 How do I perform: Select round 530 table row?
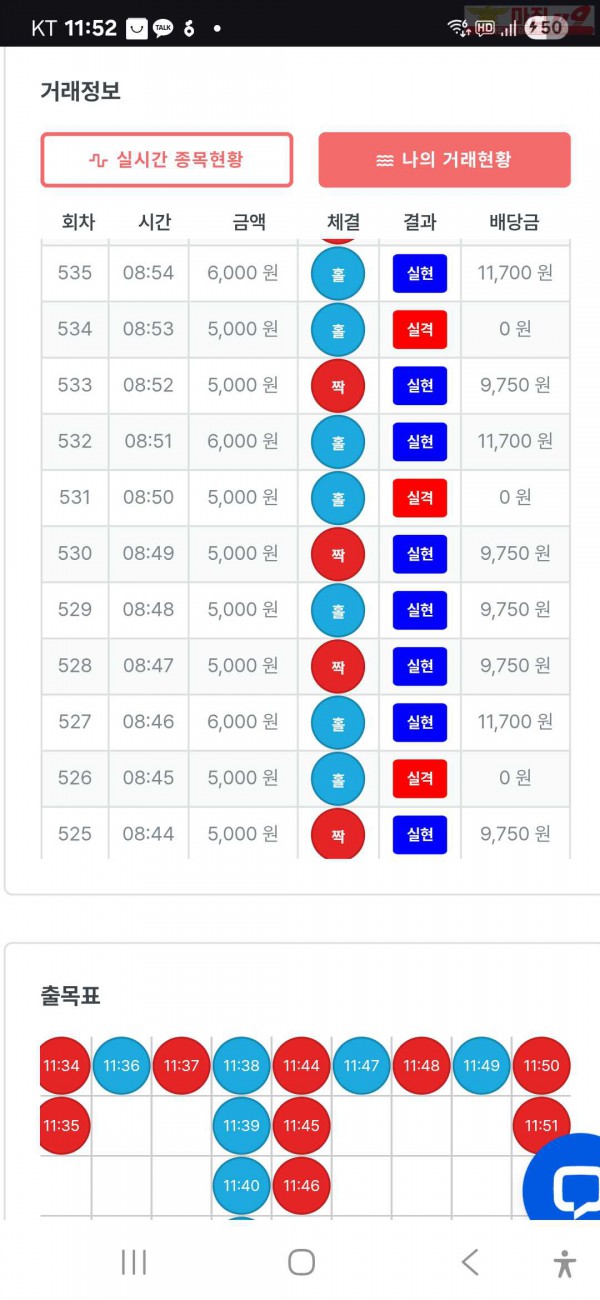(x=305, y=553)
